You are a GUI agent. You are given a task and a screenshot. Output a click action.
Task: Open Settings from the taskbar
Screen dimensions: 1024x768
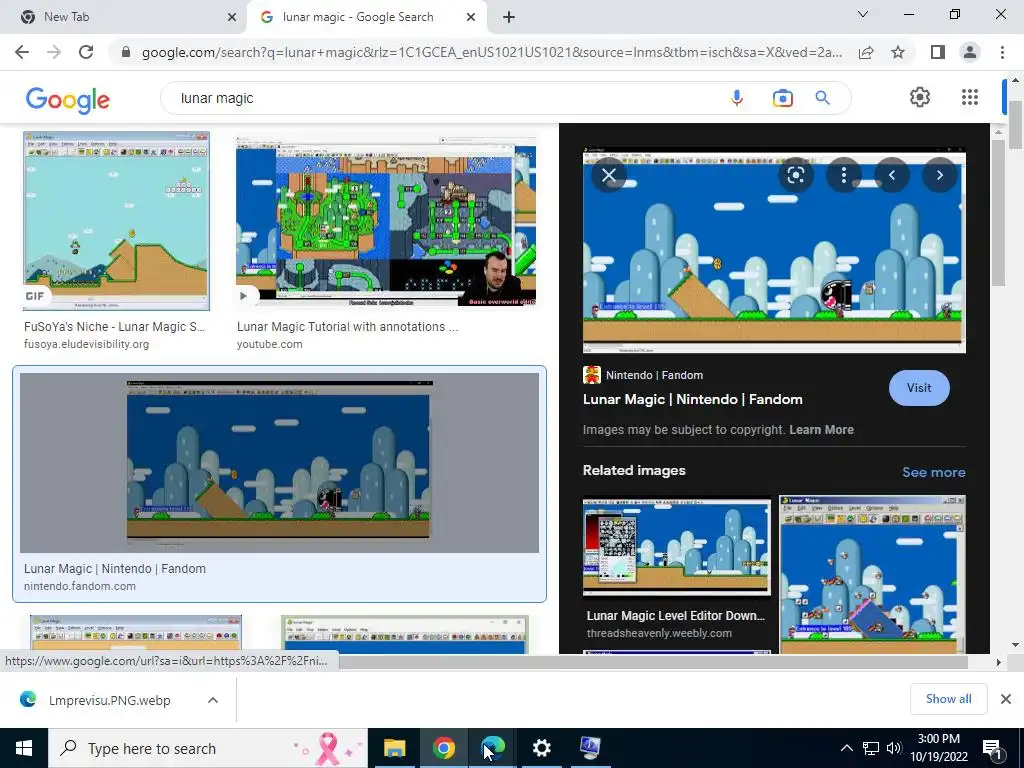tap(541, 748)
